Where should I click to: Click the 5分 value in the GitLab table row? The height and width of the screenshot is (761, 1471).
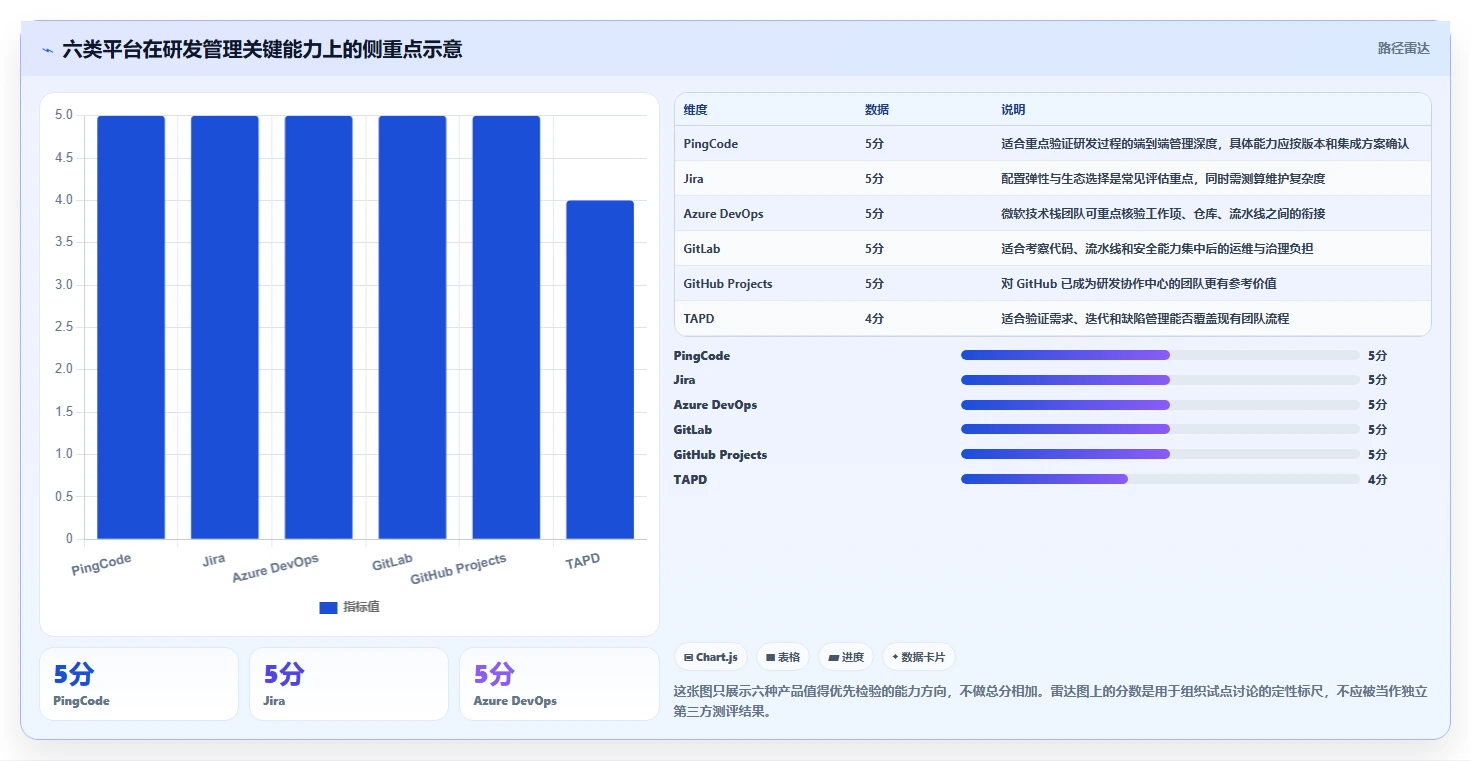[874, 249]
